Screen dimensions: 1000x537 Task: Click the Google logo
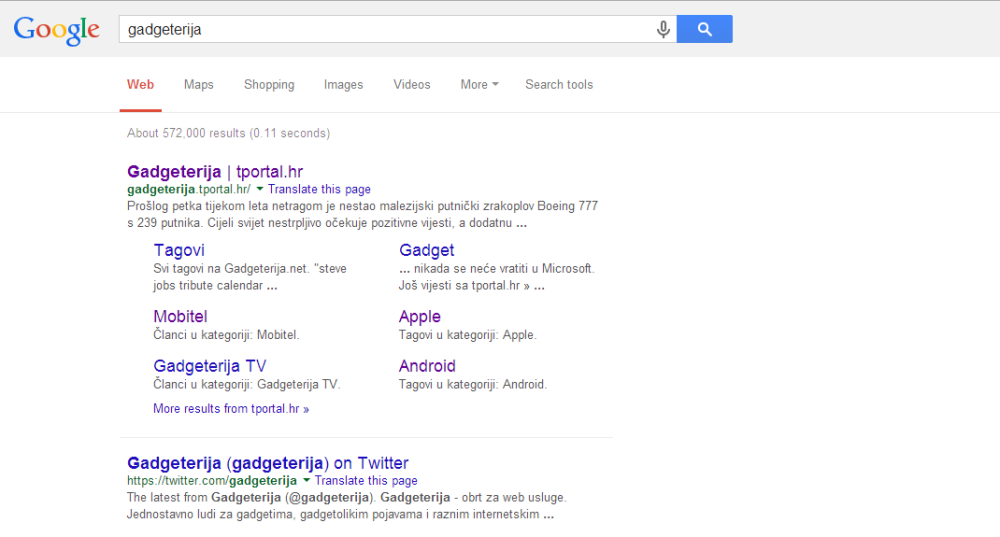56,30
